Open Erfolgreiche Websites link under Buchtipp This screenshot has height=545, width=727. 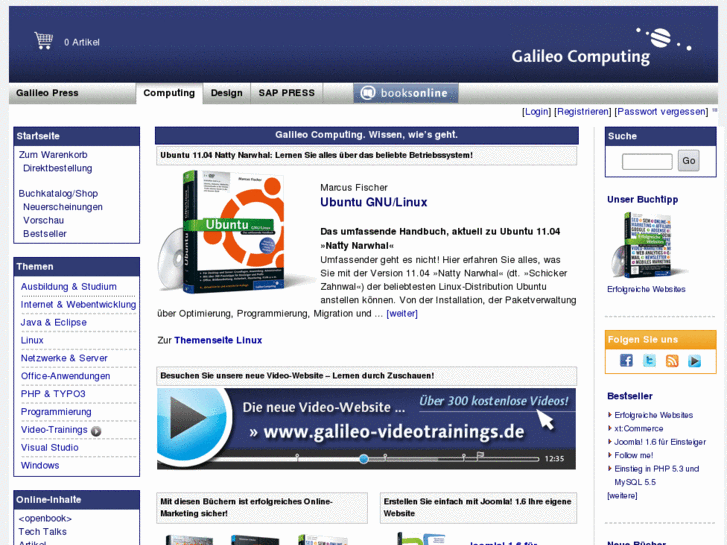click(646, 289)
